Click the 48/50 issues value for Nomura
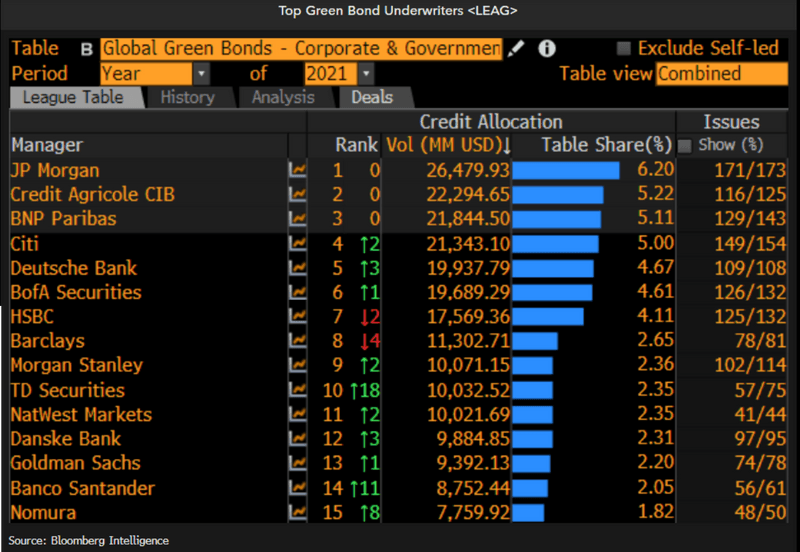The width and height of the screenshot is (800, 552). point(760,513)
